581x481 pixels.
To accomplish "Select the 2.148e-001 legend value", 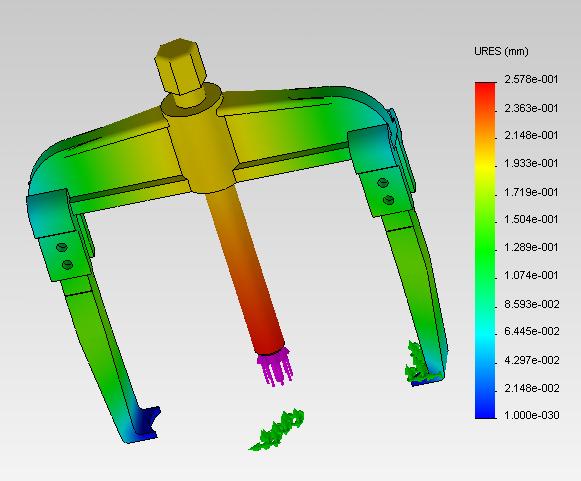I will click(531, 135).
